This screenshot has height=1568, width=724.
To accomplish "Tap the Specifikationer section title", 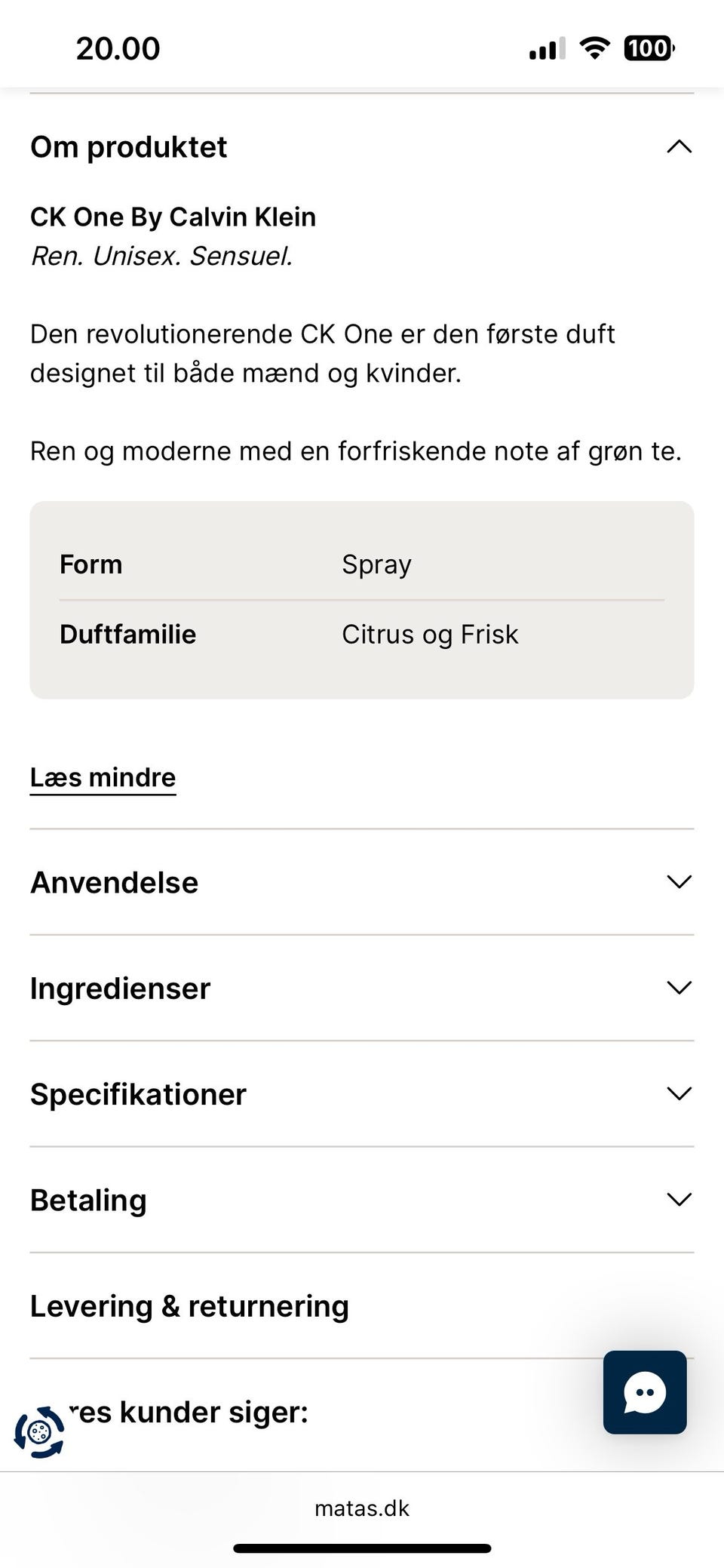I will point(138,1094).
